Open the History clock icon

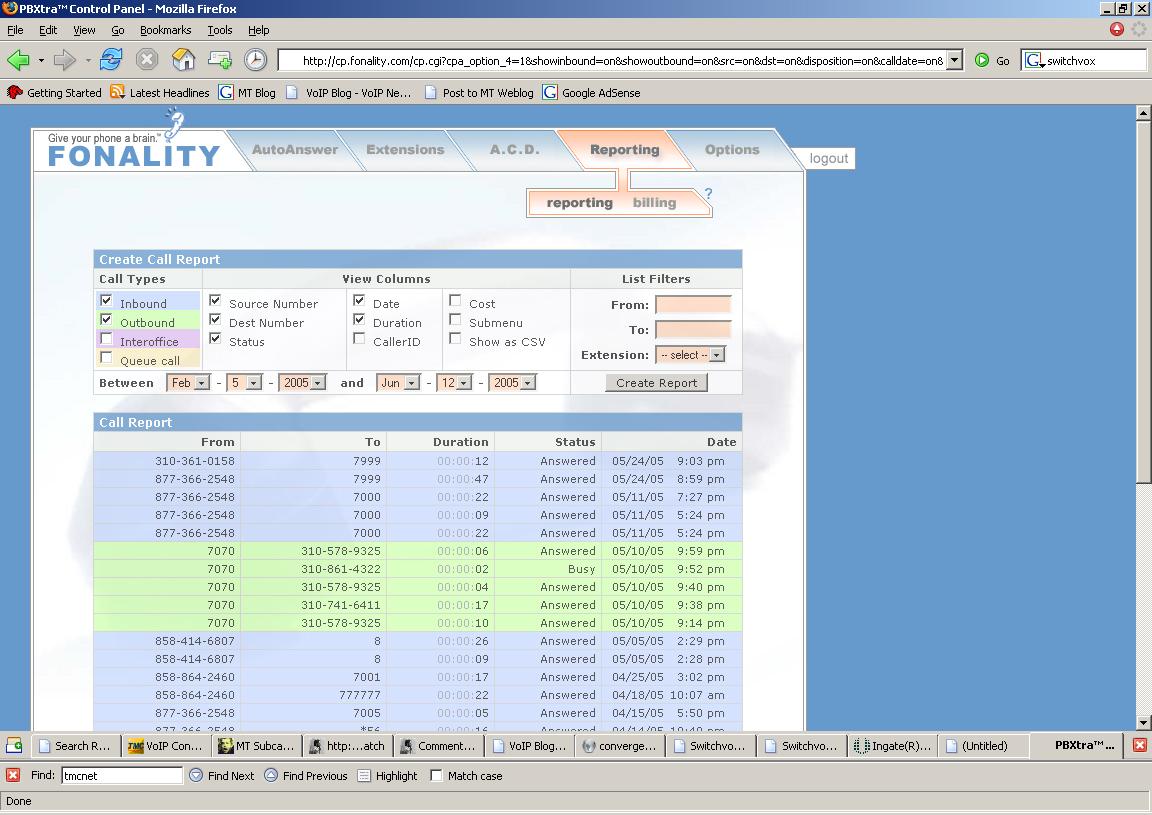click(256, 60)
